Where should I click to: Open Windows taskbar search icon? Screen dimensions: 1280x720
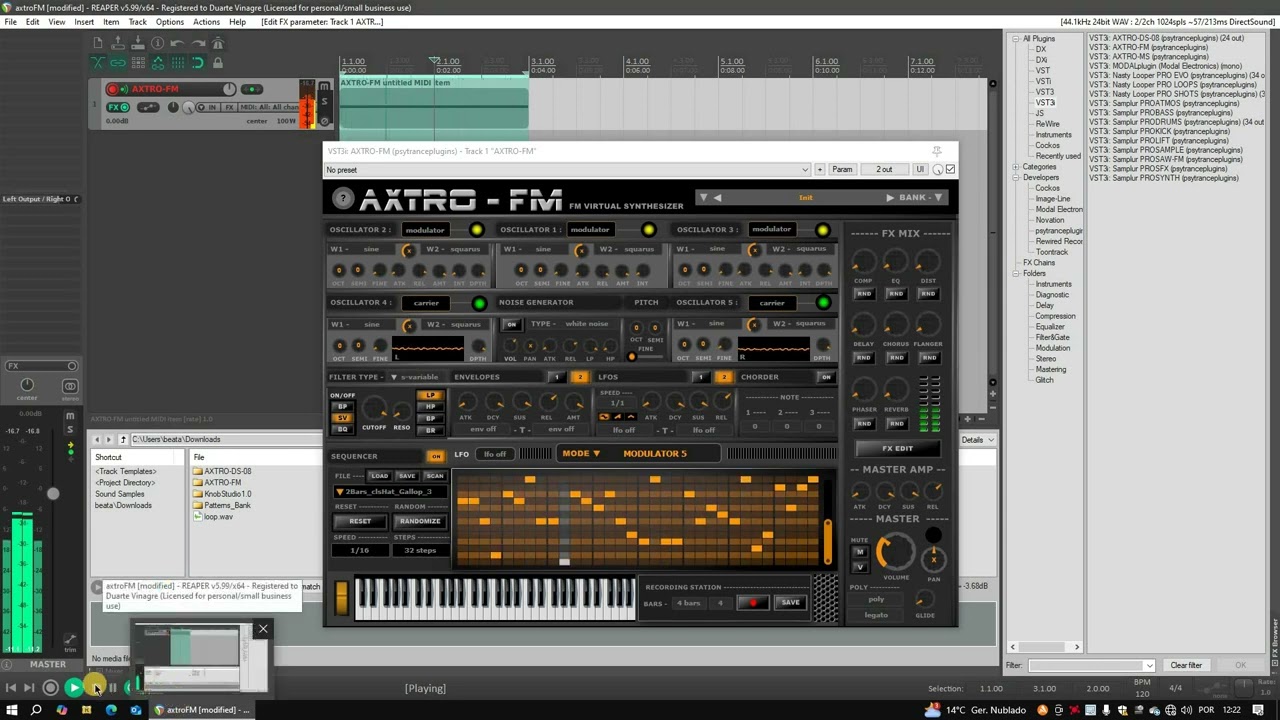coord(36,710)
